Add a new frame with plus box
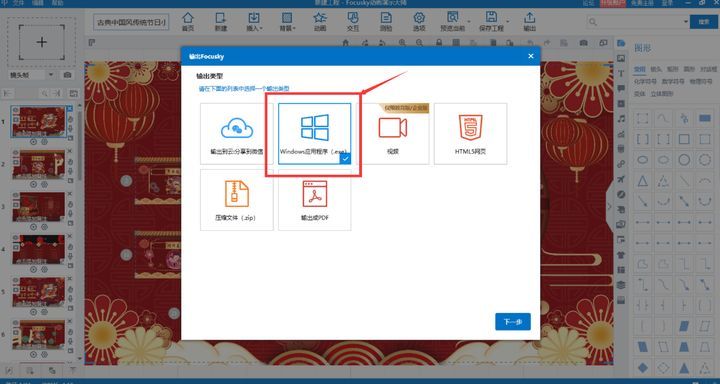Viewport: 720px width, 384px height. 41,42
